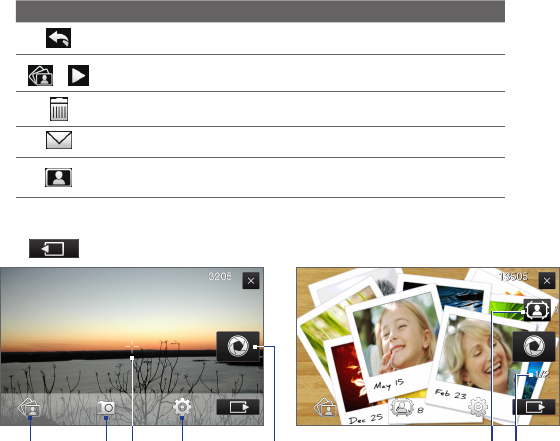Tap the crosshair focus indicator
This screenshot has width=560, height=441.
coord(132,346)
